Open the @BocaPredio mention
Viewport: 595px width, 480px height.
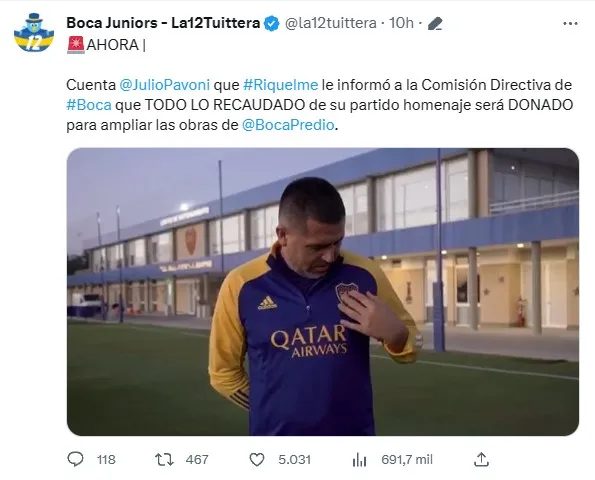pyautogui.click(x=288, y=125)
